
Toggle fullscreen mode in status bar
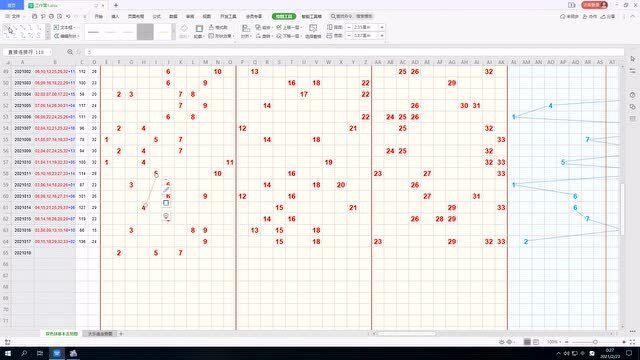pos(632,342)
